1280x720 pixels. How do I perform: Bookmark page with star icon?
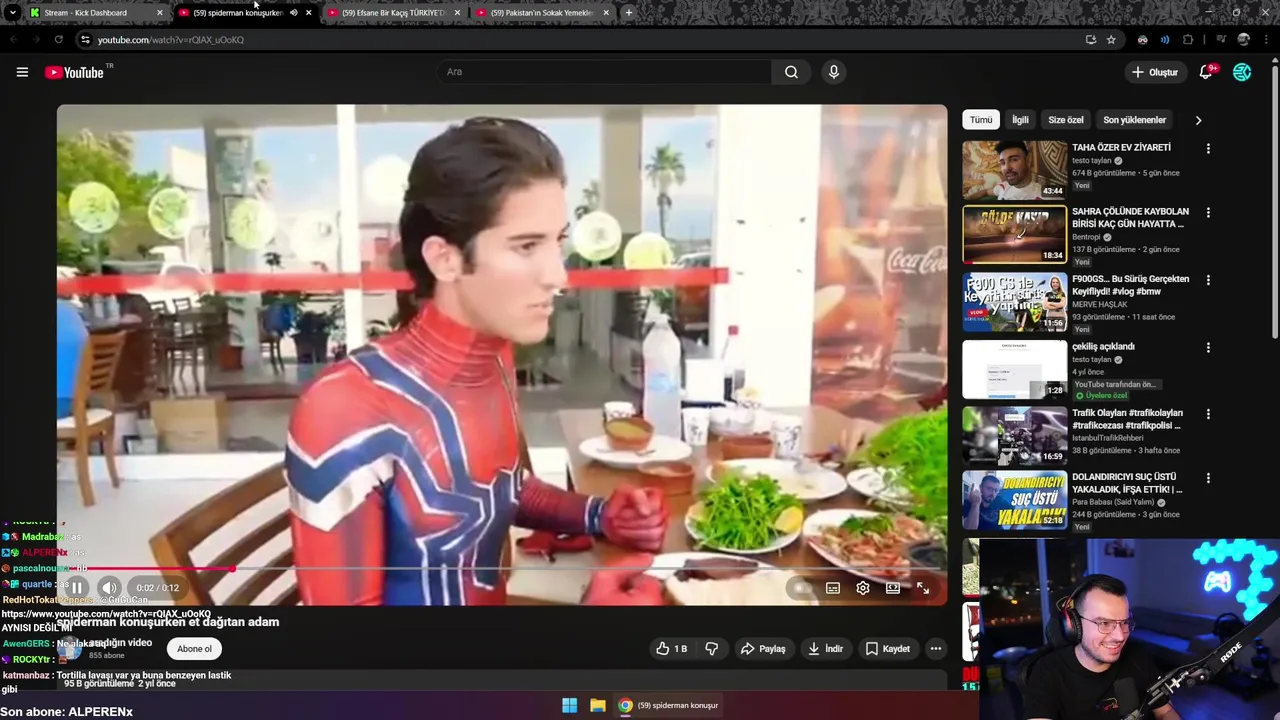[x=1111, y=40]
